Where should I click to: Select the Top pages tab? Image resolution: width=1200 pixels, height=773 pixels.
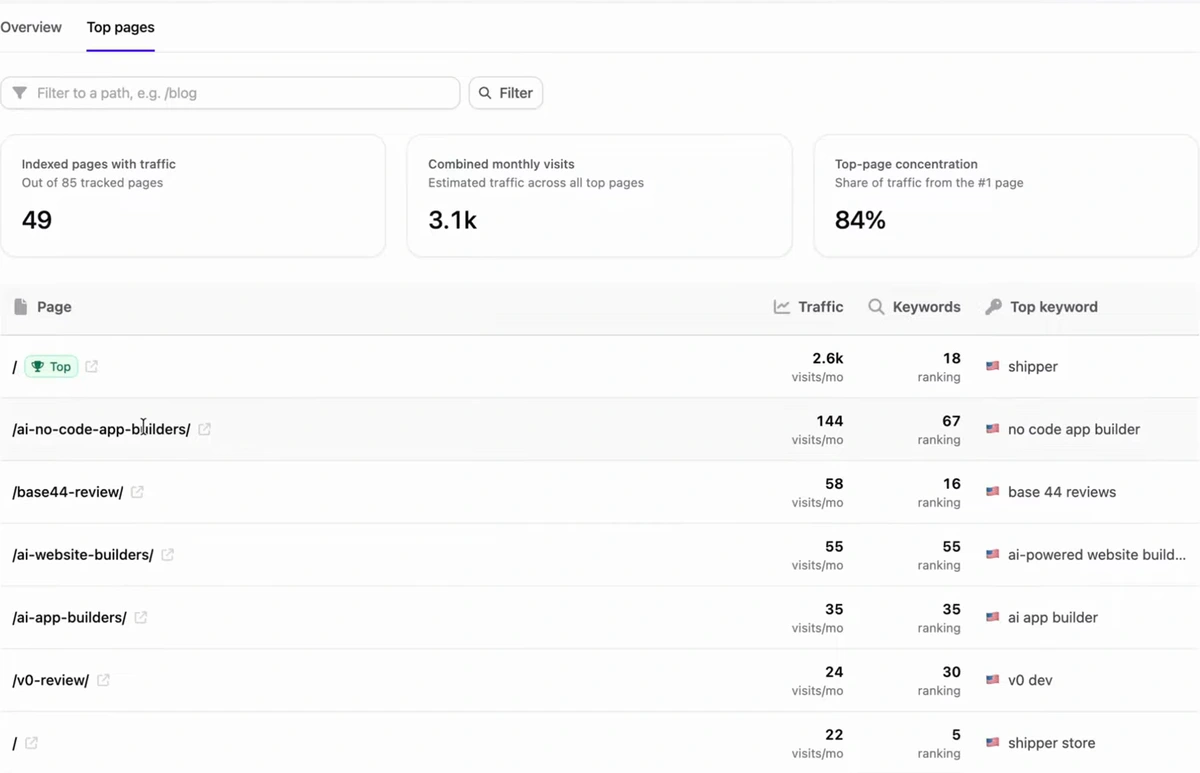click(120, 27)
